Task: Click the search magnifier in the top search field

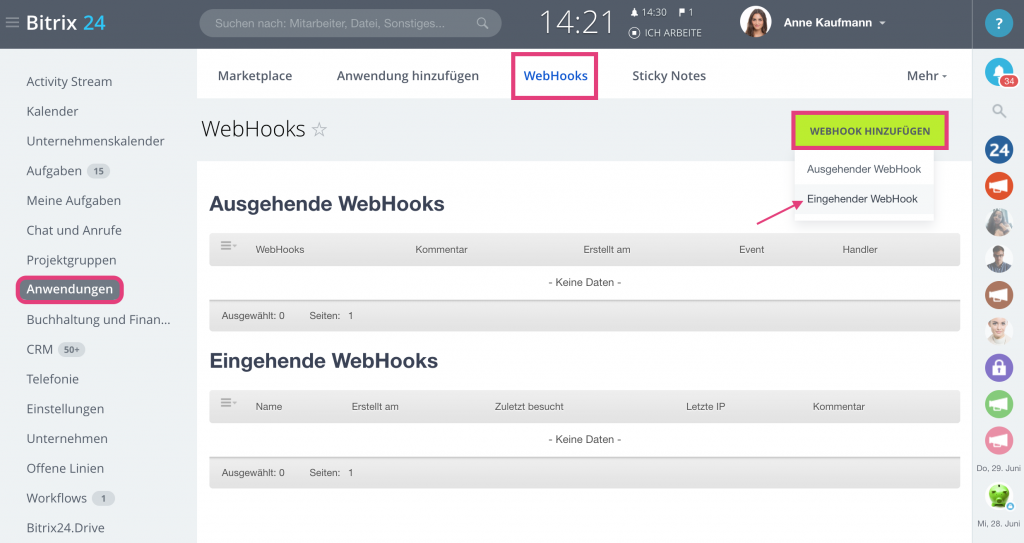Action: click(482, 24)
